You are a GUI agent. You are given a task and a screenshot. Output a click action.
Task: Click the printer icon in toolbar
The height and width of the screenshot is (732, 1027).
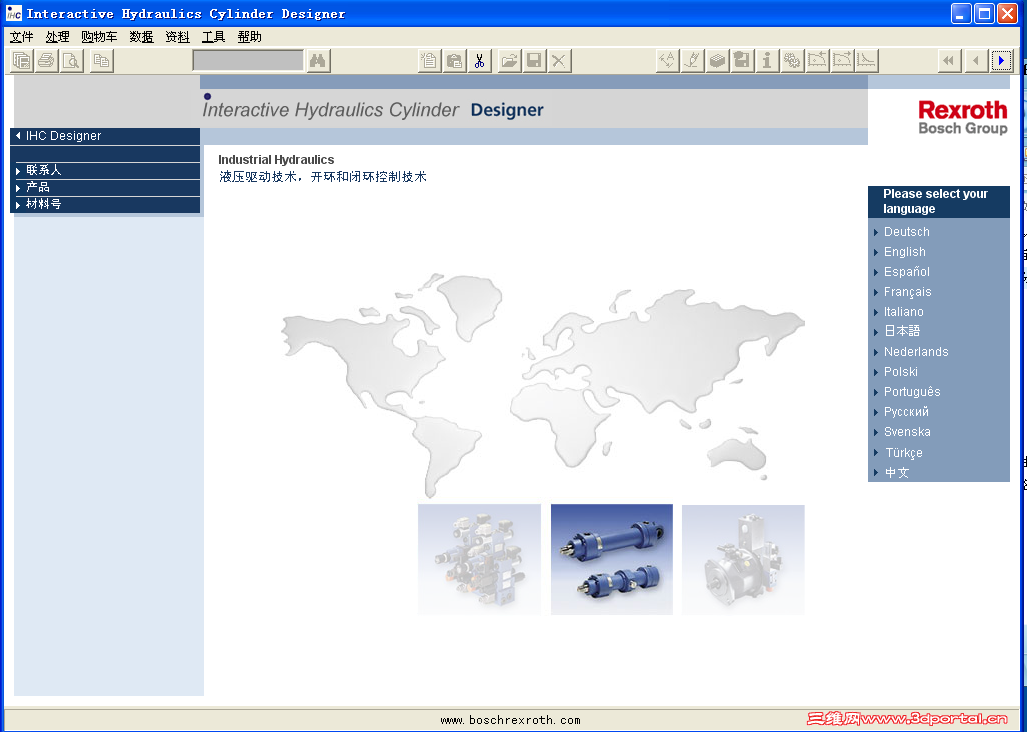pos(47,61)
